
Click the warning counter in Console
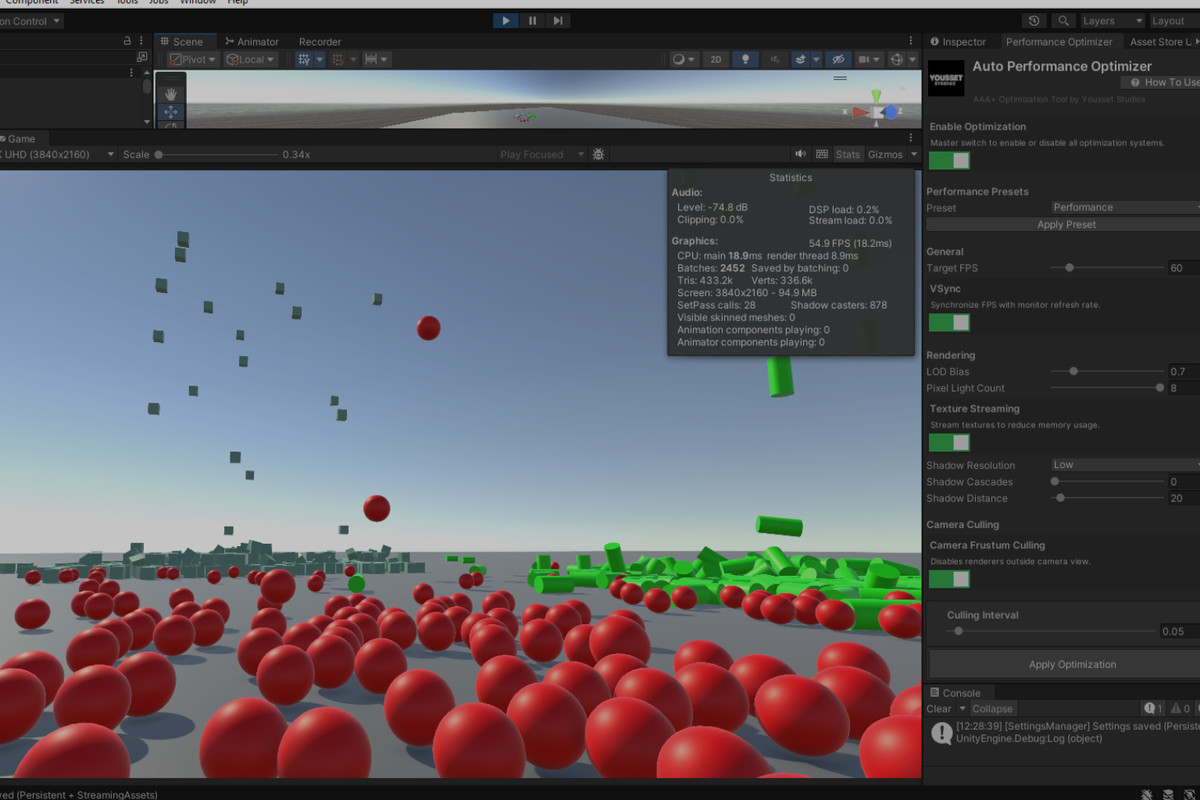coord(1180,708)
